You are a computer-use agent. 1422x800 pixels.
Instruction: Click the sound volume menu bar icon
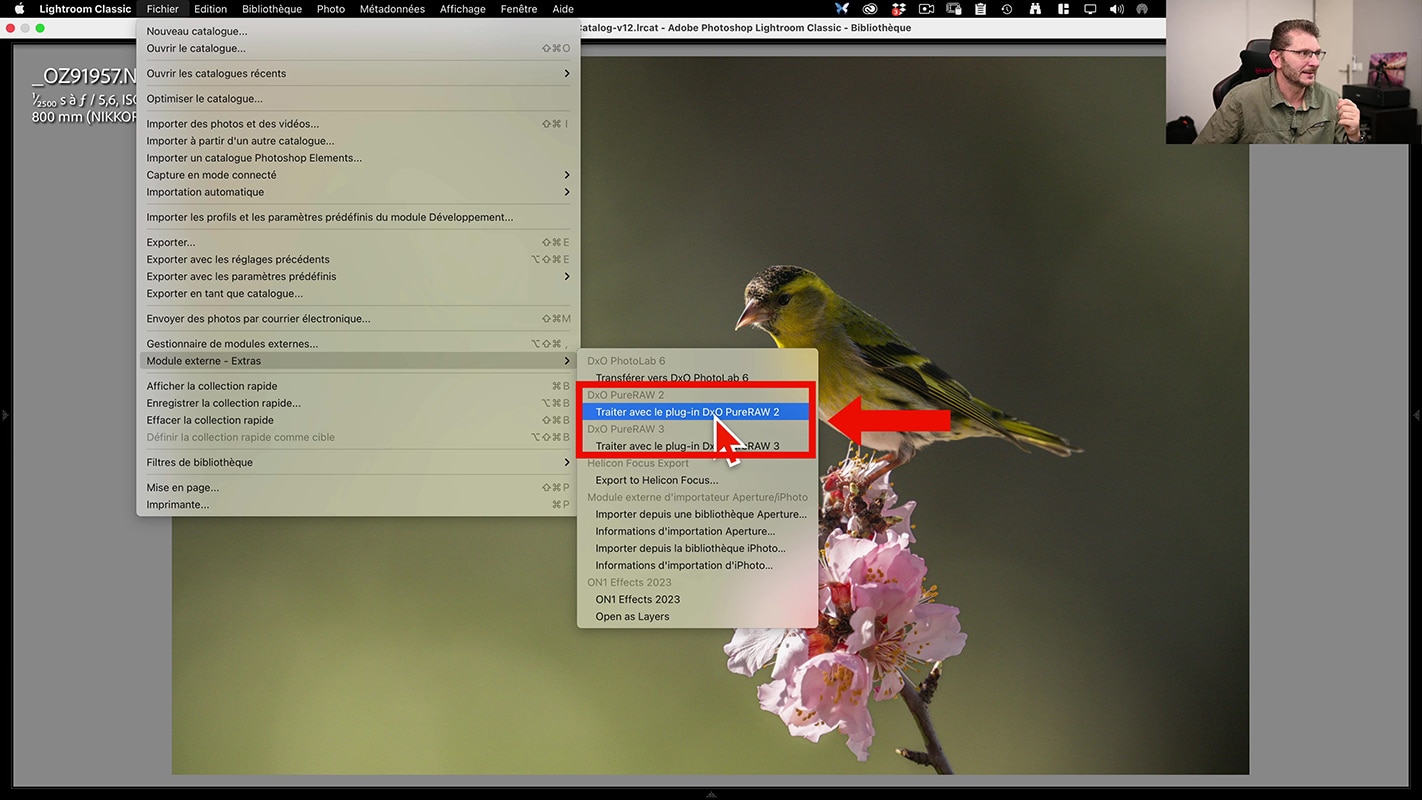coord(1116,9)
